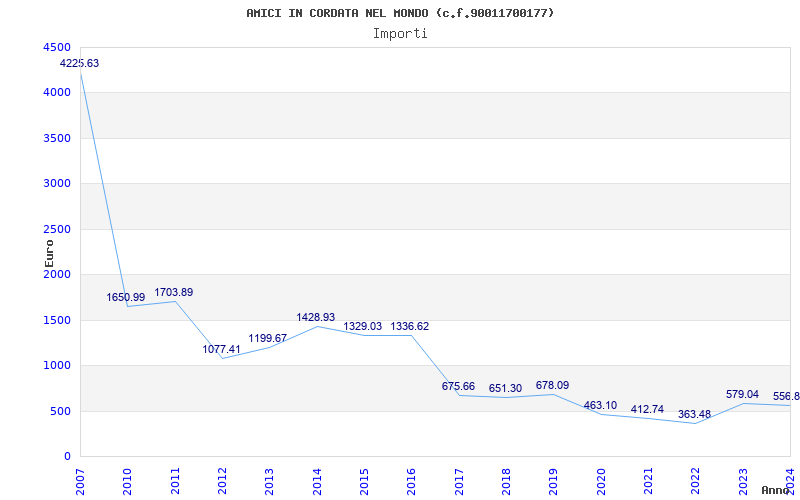The height and width of the screenshot is (500, 800).
Task: Select the 1329.03 data label
Action: coord(363,327)
